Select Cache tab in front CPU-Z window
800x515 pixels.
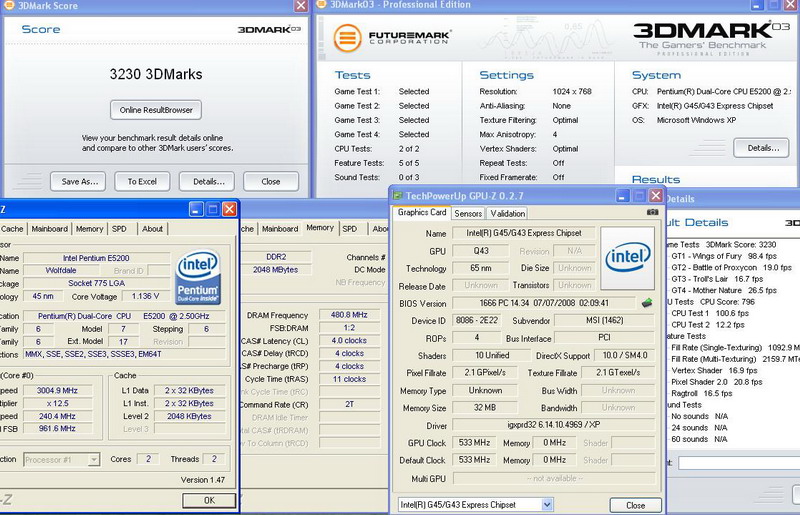[12, 229]
